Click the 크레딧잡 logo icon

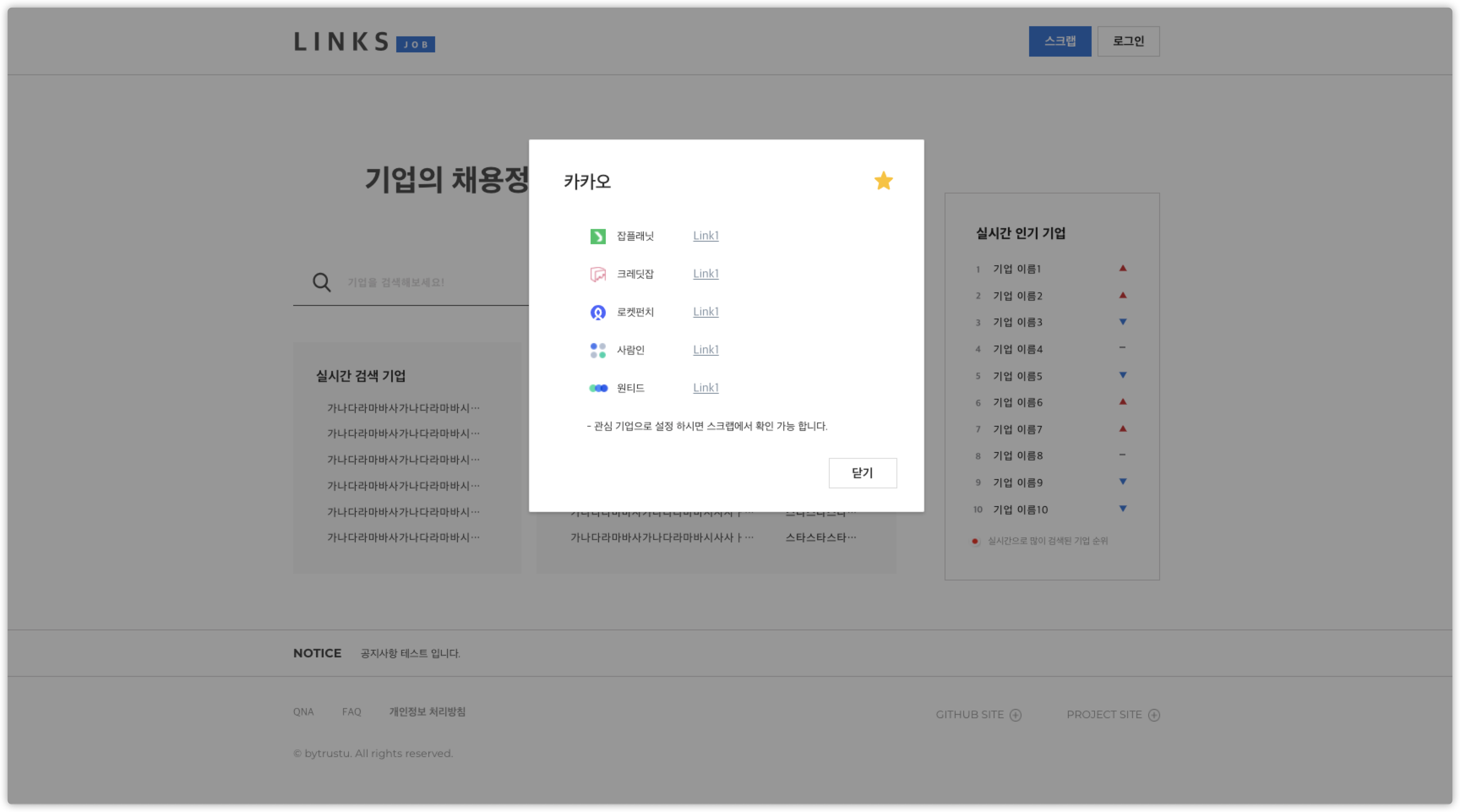coord(598,274)
